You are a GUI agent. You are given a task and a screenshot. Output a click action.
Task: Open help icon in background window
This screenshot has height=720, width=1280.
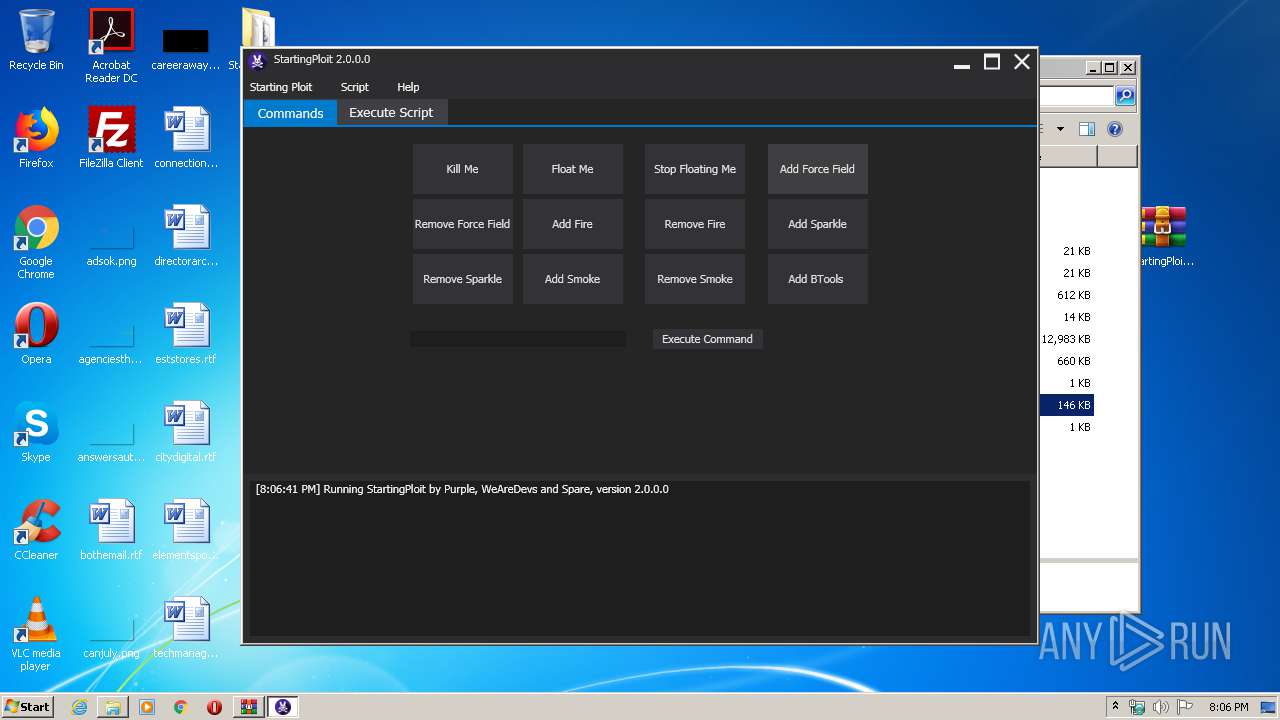1115,129
